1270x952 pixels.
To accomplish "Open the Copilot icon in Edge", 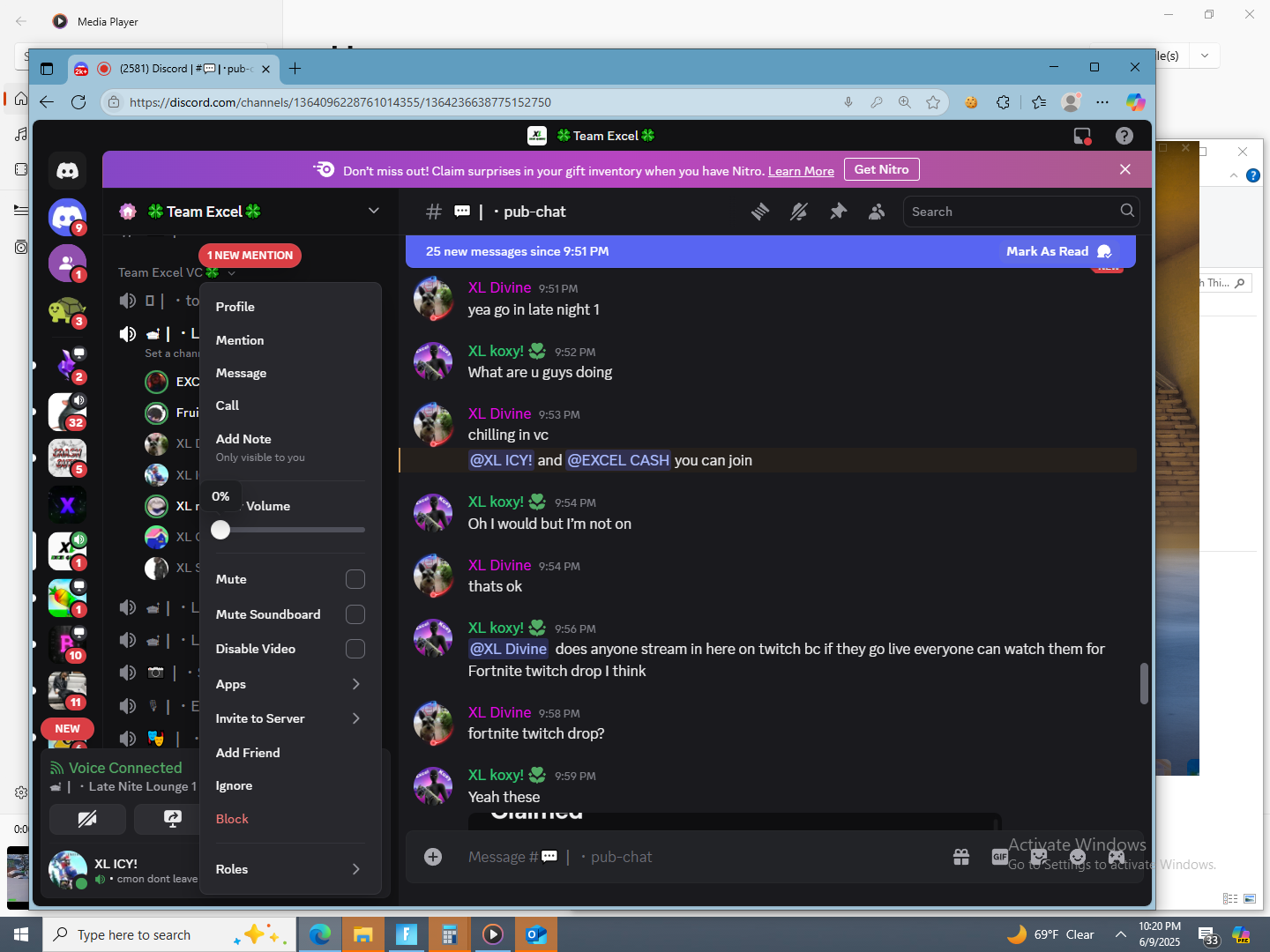I will click(x=1136, y=102).
